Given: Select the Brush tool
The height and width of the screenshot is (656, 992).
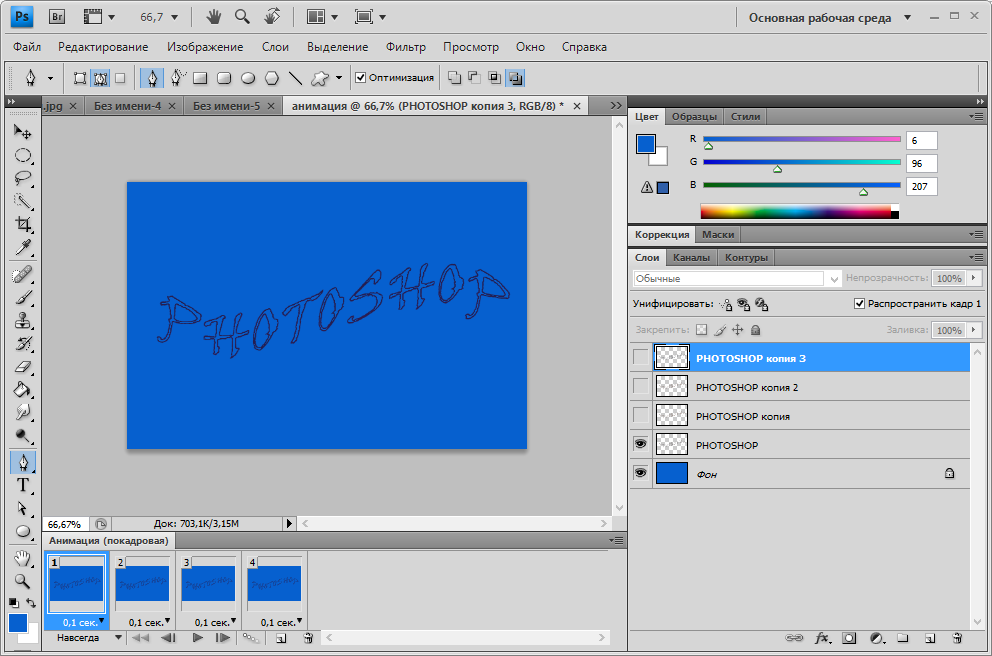Looking at the screenshot, I should click(23, 298).
